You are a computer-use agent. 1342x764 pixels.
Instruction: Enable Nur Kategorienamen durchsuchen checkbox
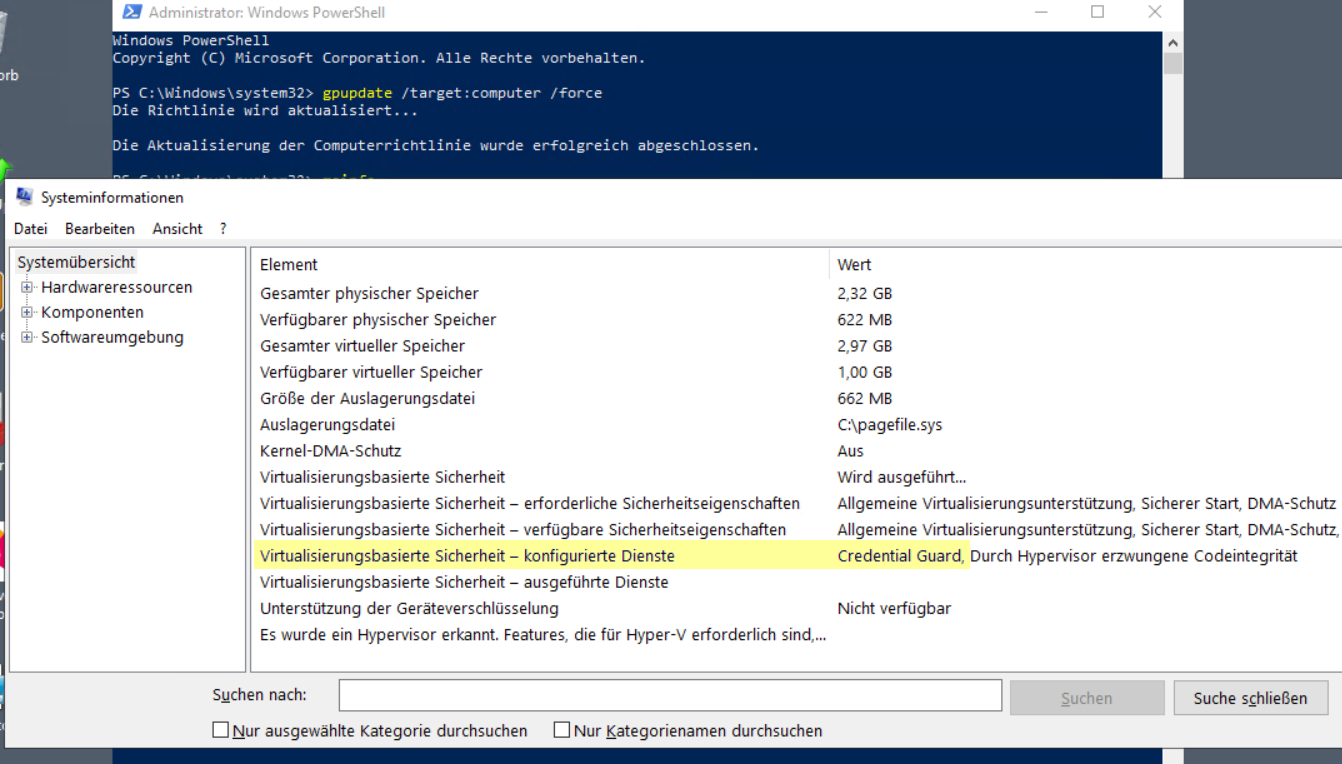point(562,730)
